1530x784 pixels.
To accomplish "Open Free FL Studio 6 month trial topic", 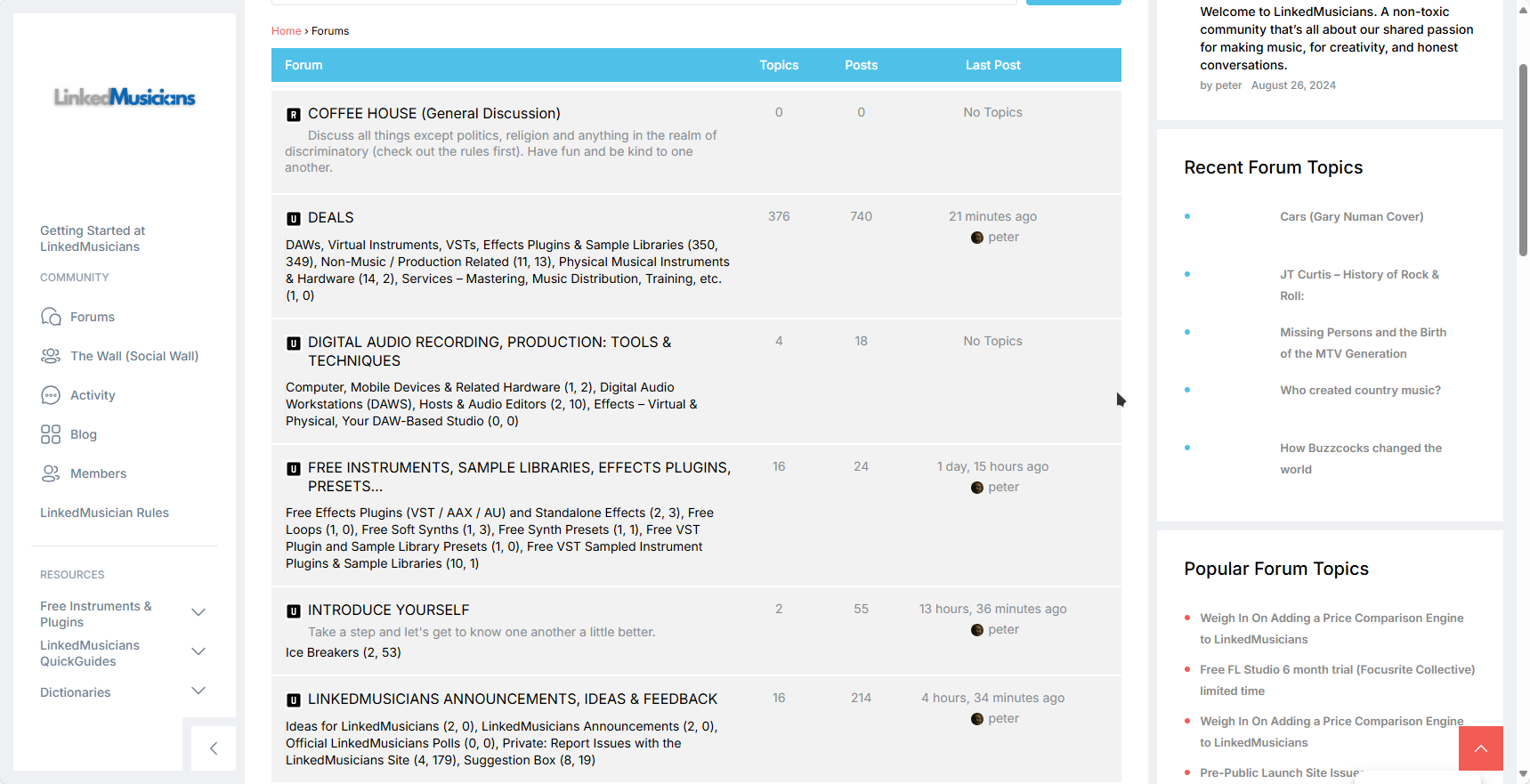I will point(1337,680).
